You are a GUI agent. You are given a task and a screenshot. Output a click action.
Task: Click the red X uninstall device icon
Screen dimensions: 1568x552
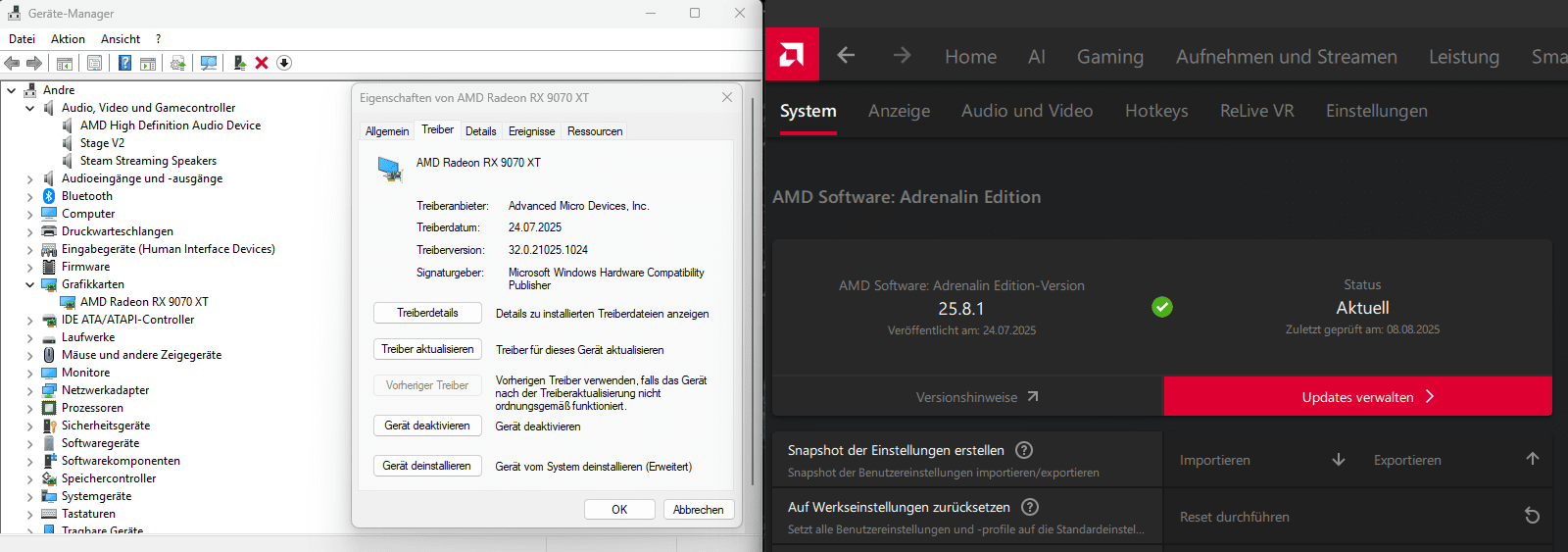(x=262, y=63)
